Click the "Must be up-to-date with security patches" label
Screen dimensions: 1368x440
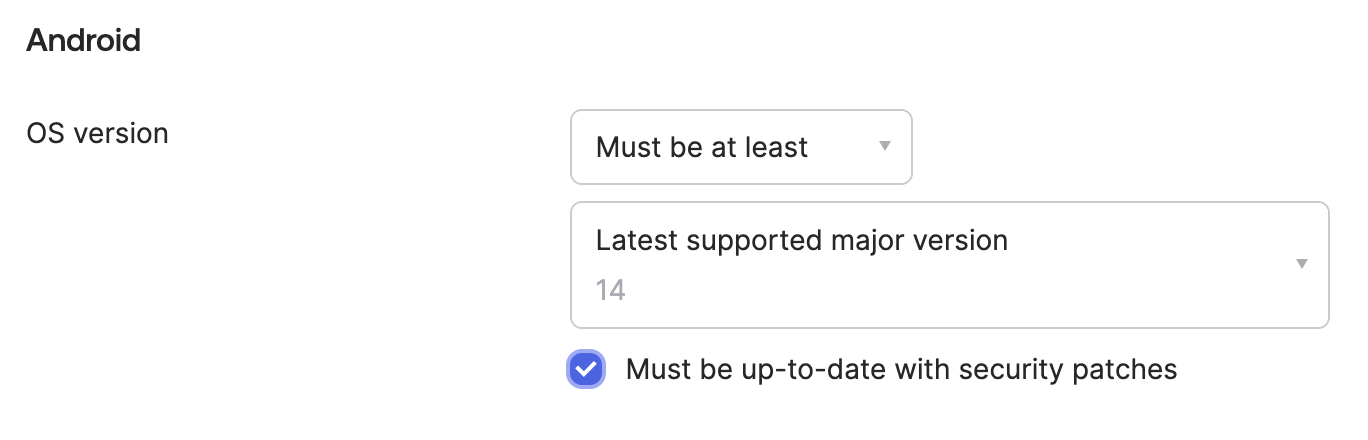901,370
